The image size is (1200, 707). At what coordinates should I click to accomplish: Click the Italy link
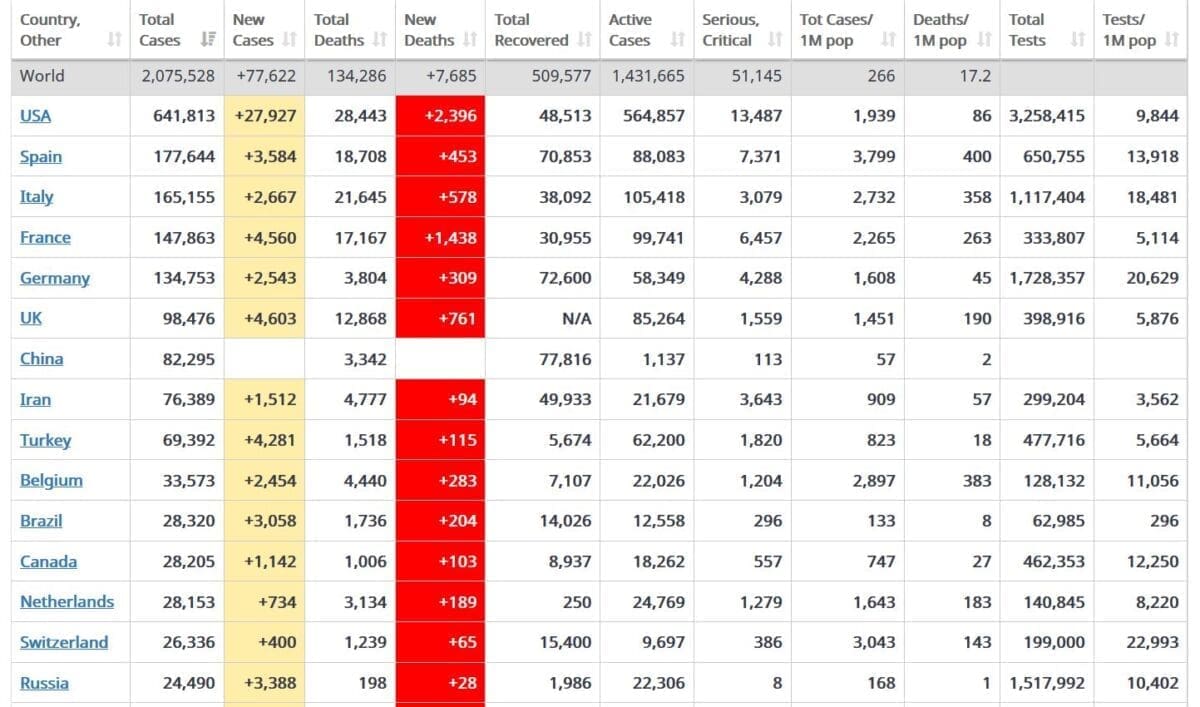click(x=37, y=197)
